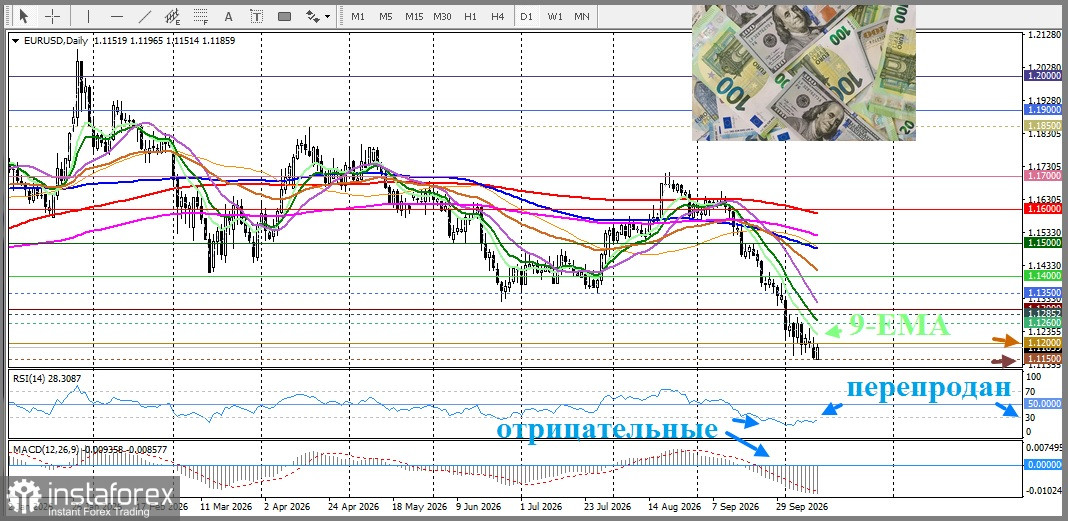Screen dimensions: 1068x521
Task: Click the 23 Jul 2026 date label
Action: (607, 507)
